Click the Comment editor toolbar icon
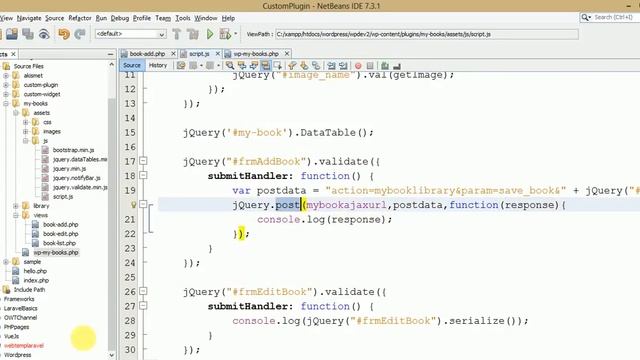Image resolution: width=640 pixels, height=360 pixels. coord(384,65)
